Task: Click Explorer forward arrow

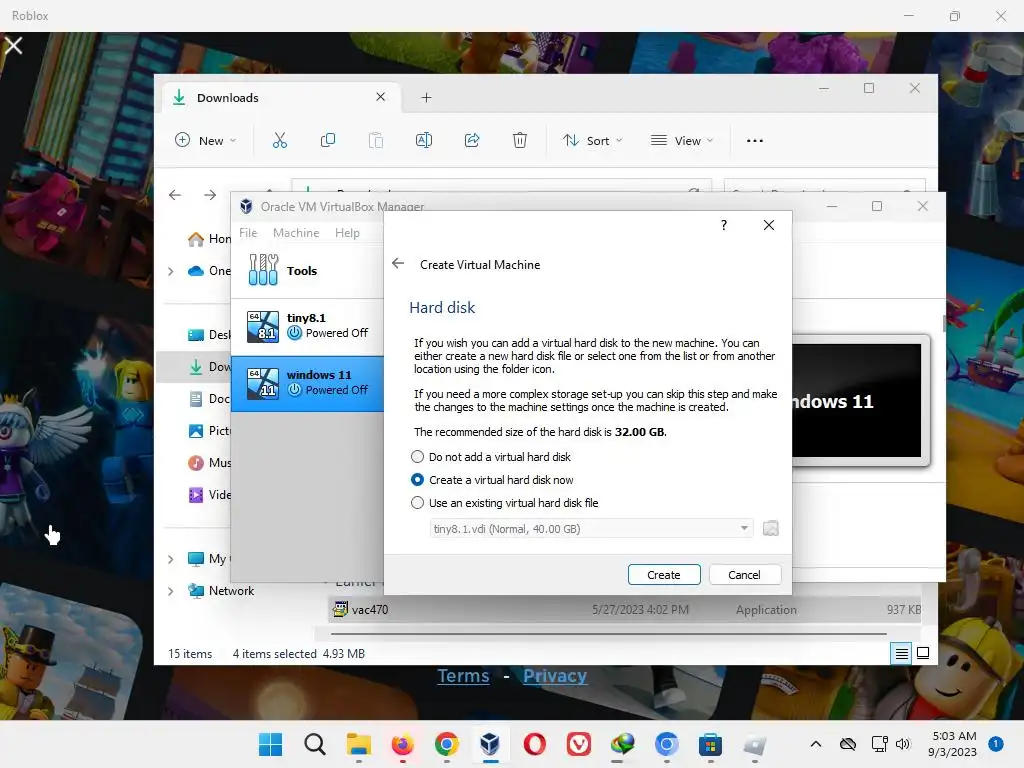Action: coord(210,195)
